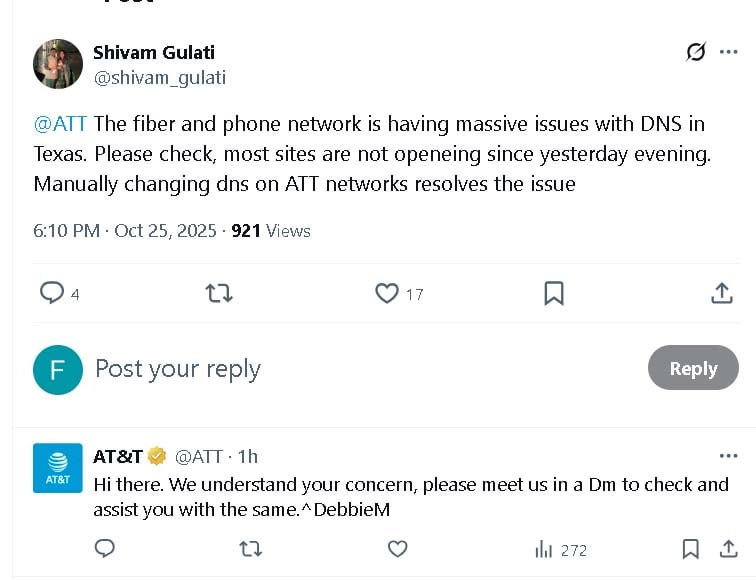Bookmark Shivam Gulati's post
The image size is (756, 580).
pyautogui.click(x=554, y=293)
